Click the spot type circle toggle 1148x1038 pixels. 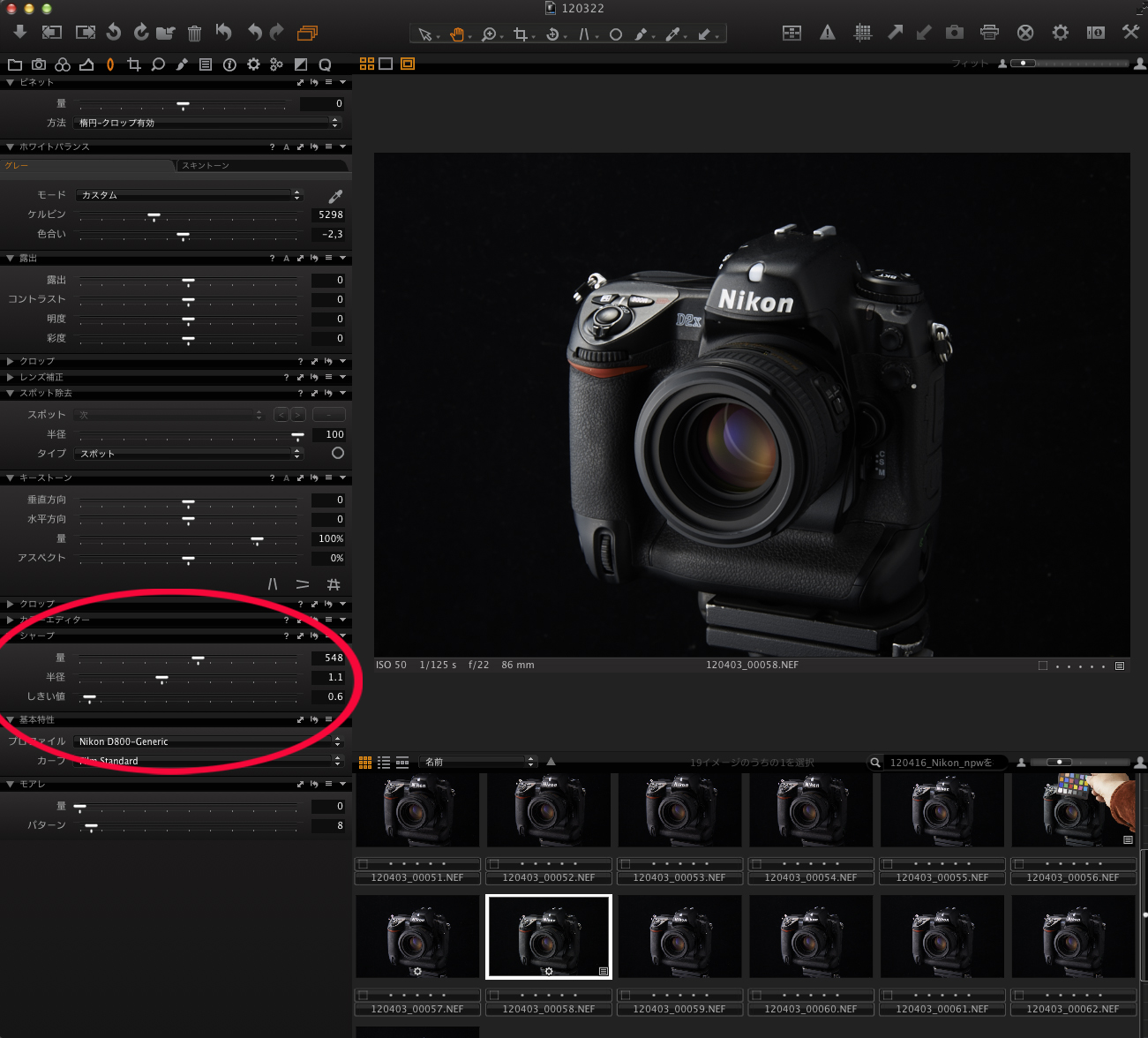[x=338, y=453]
